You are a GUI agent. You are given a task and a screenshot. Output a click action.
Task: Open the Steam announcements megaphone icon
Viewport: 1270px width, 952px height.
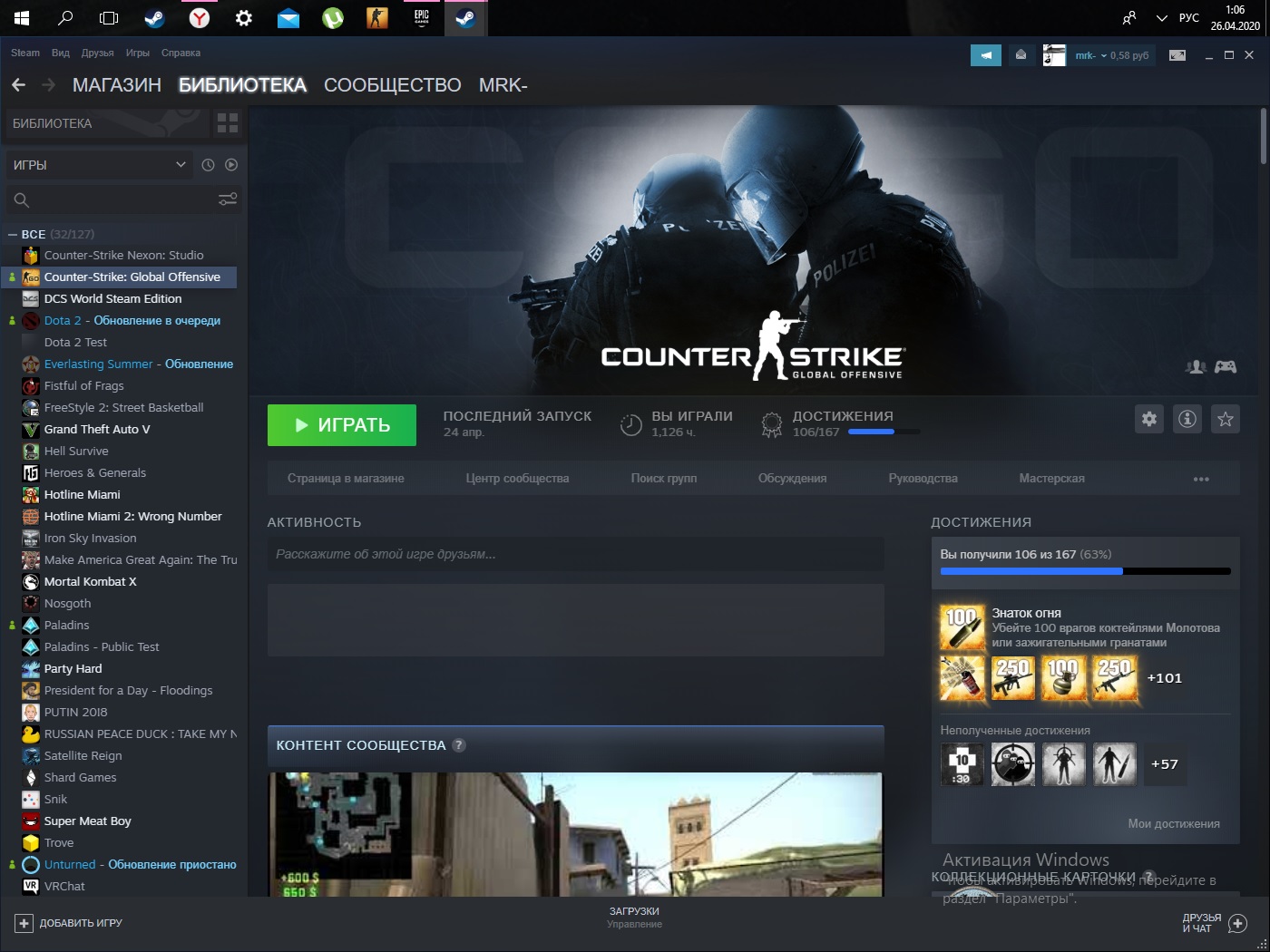(986, 55)
